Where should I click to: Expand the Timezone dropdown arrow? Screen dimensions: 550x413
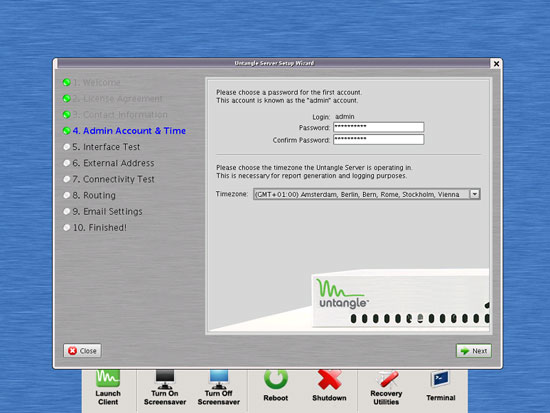(x=475, y=194)
